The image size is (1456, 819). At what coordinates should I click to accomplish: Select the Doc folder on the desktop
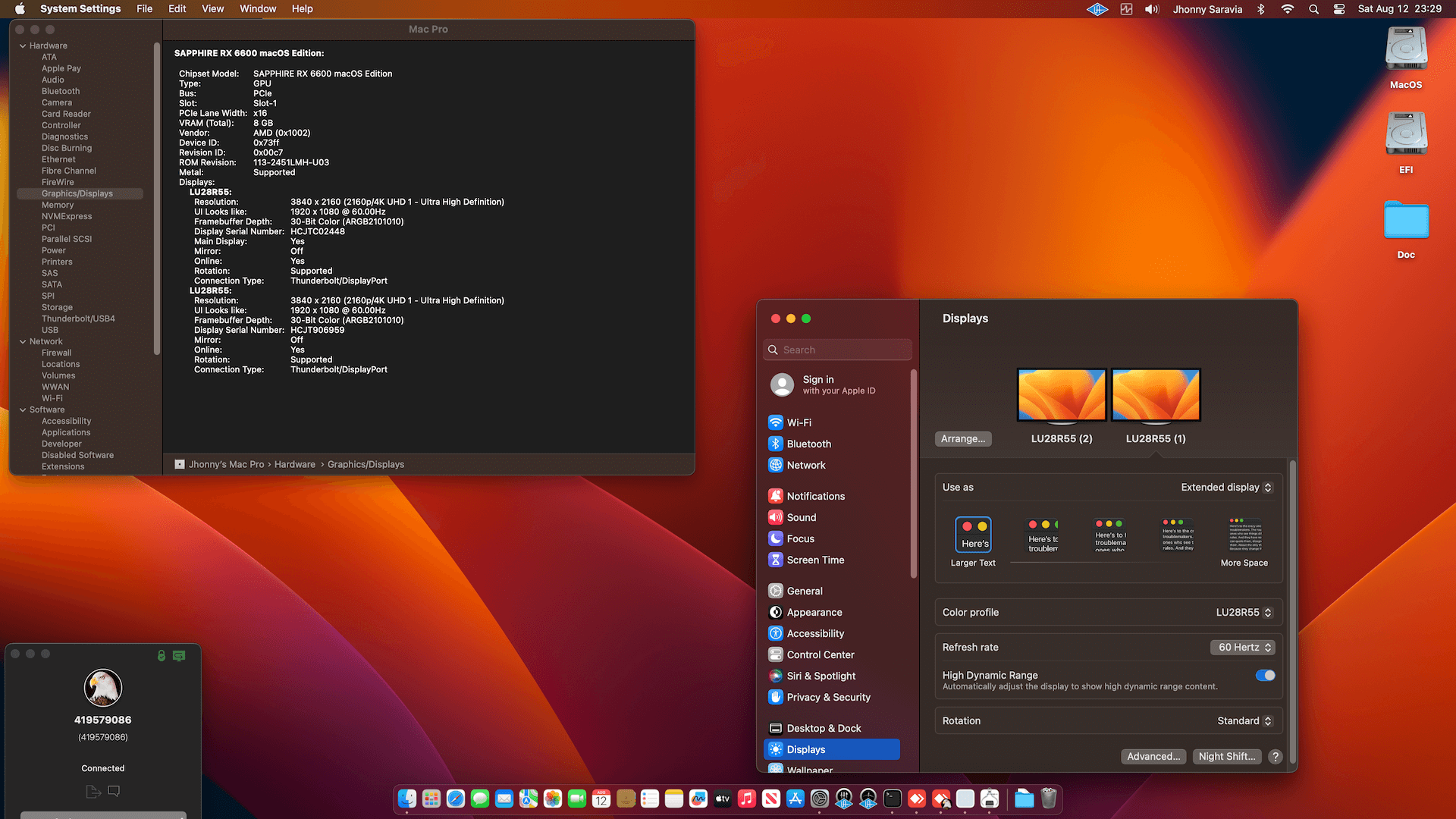(1406, 229)
